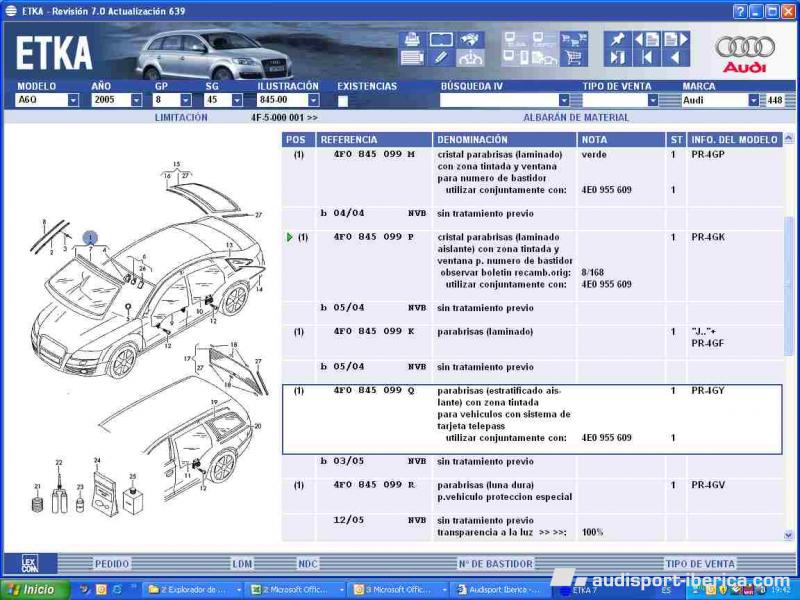This screenshot has height=600, width=800.
Task: Click the Windows Inicio start button
Action: click(35, 590)
